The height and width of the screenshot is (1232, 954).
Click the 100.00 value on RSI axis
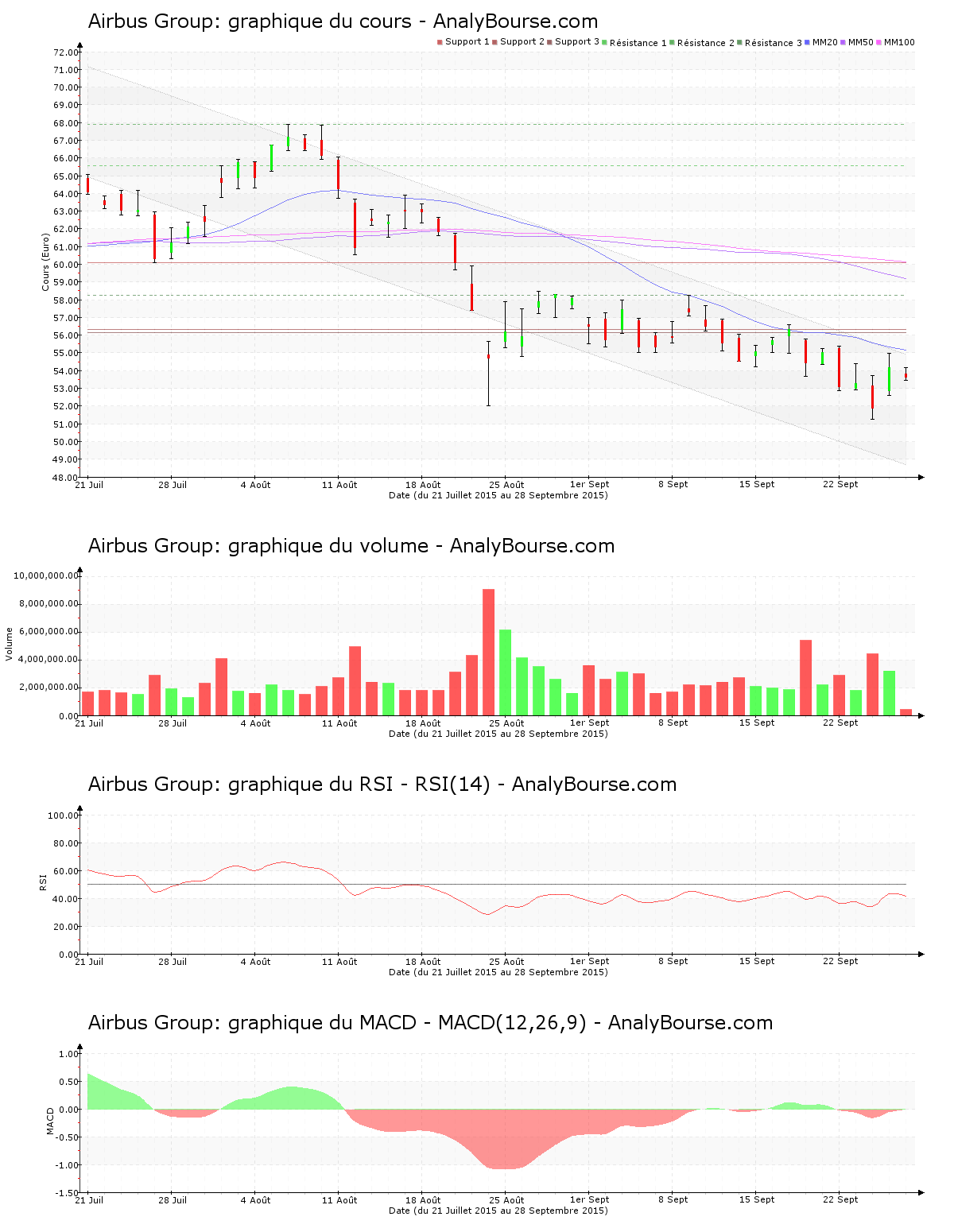tap(64, 816)
